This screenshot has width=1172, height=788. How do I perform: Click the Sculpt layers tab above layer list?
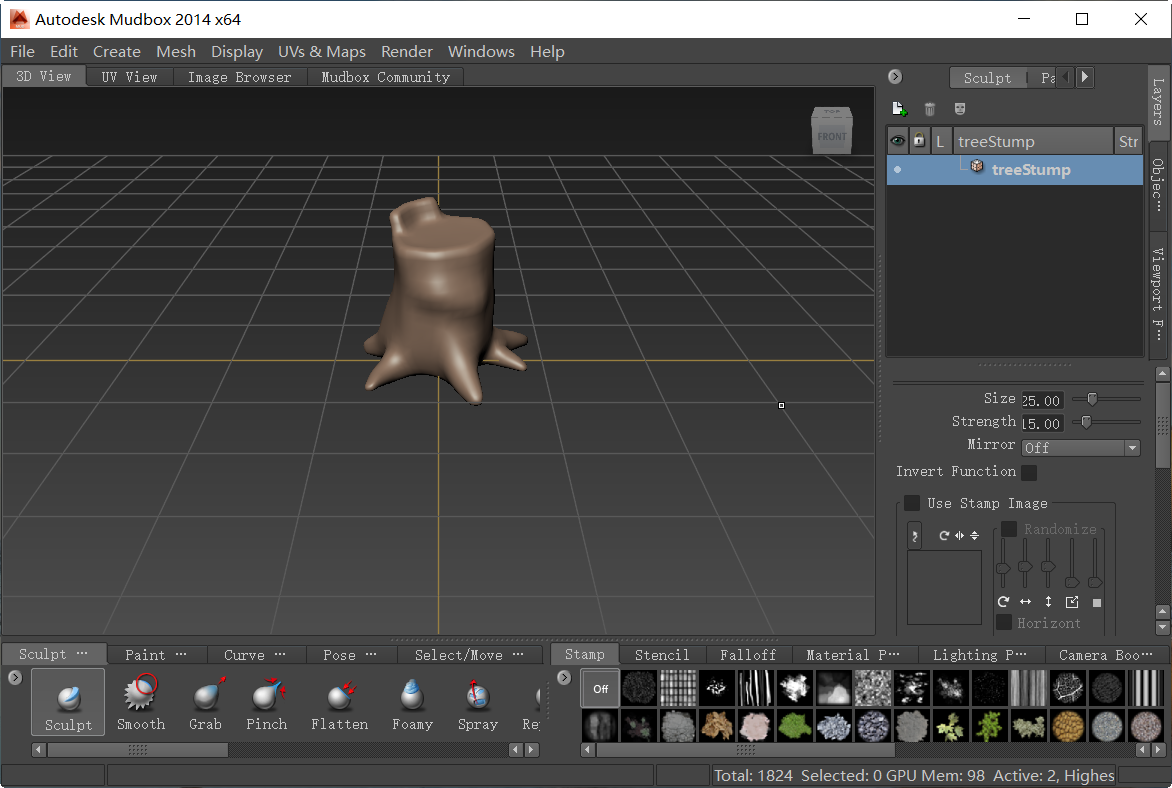987,78
